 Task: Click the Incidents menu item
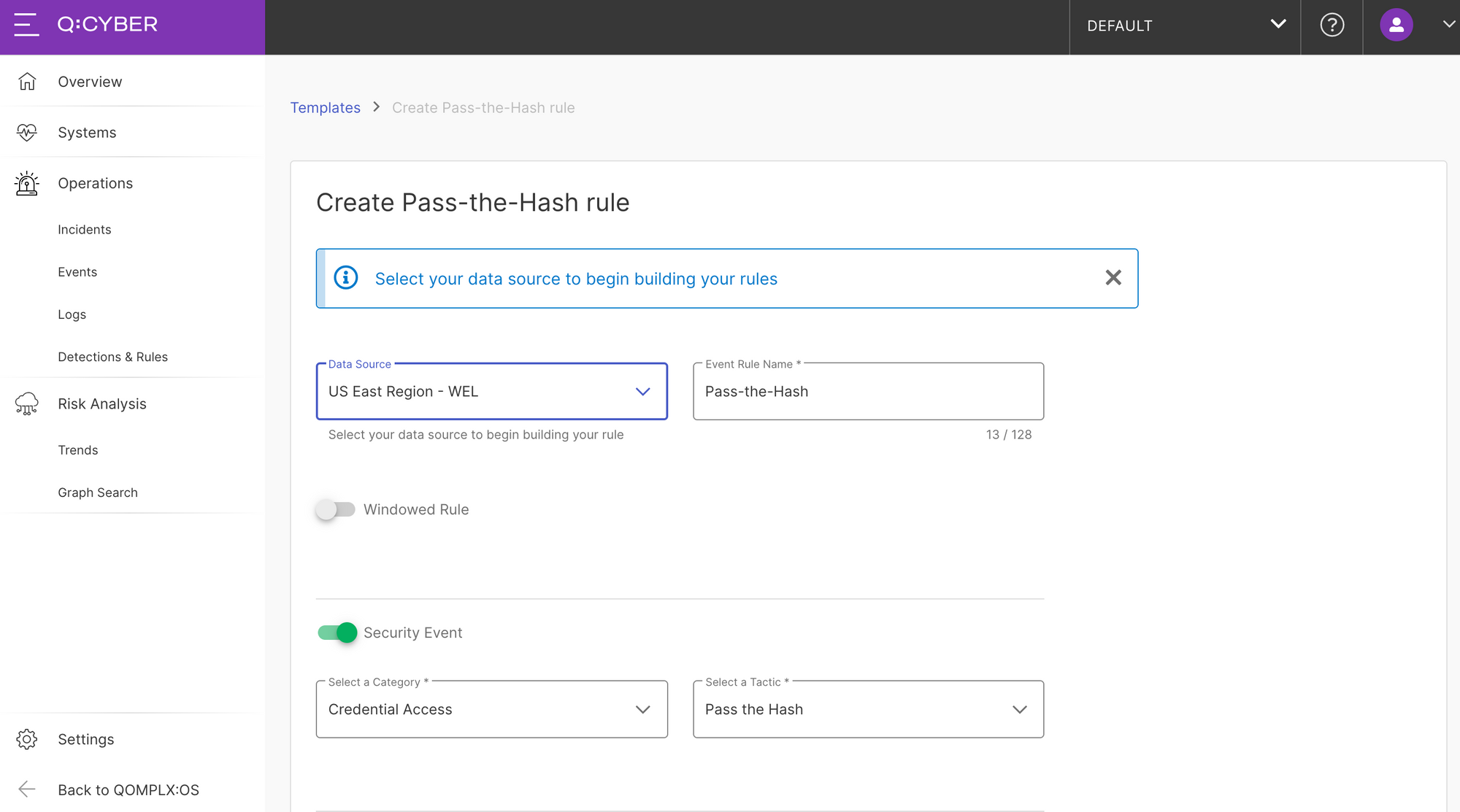[84, 229]
